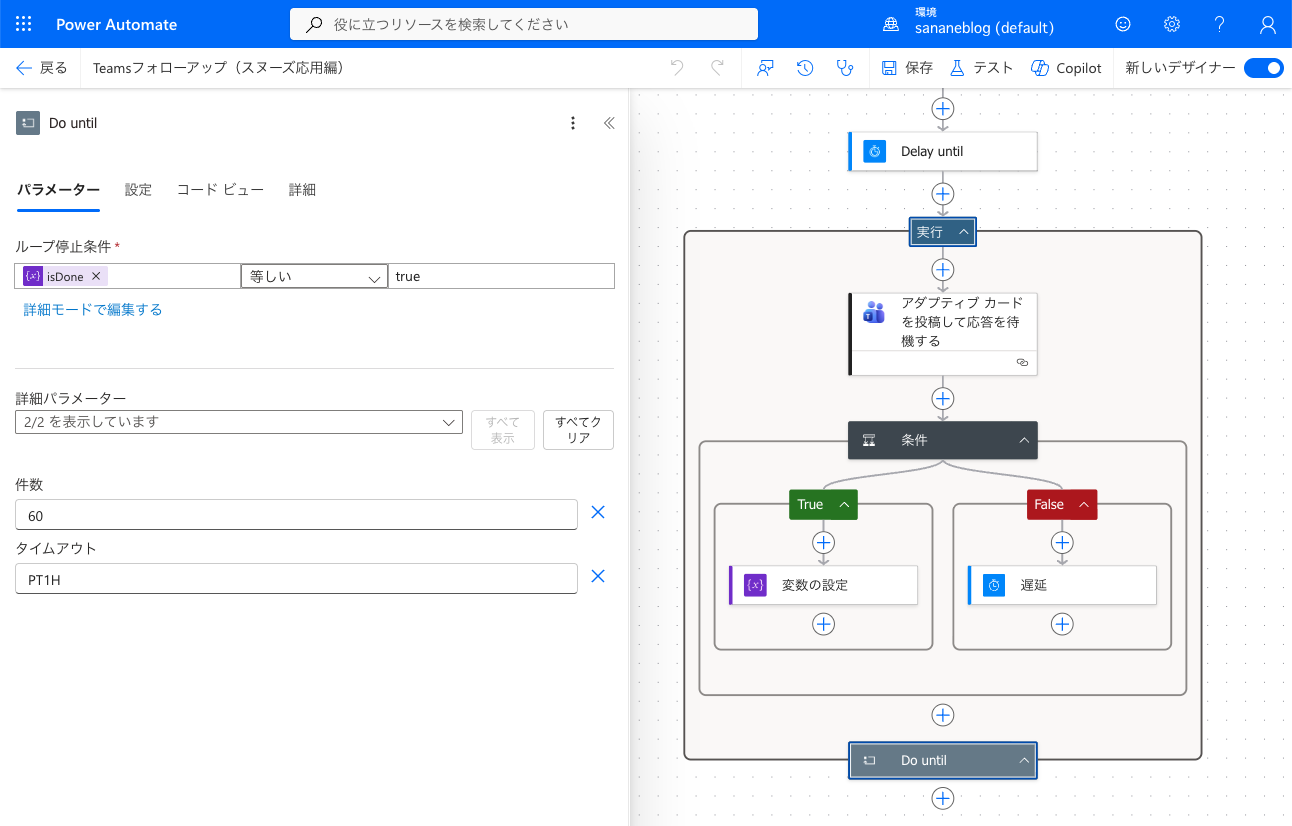Click the flow title Teamsフォローアップ

coord(218,68)
